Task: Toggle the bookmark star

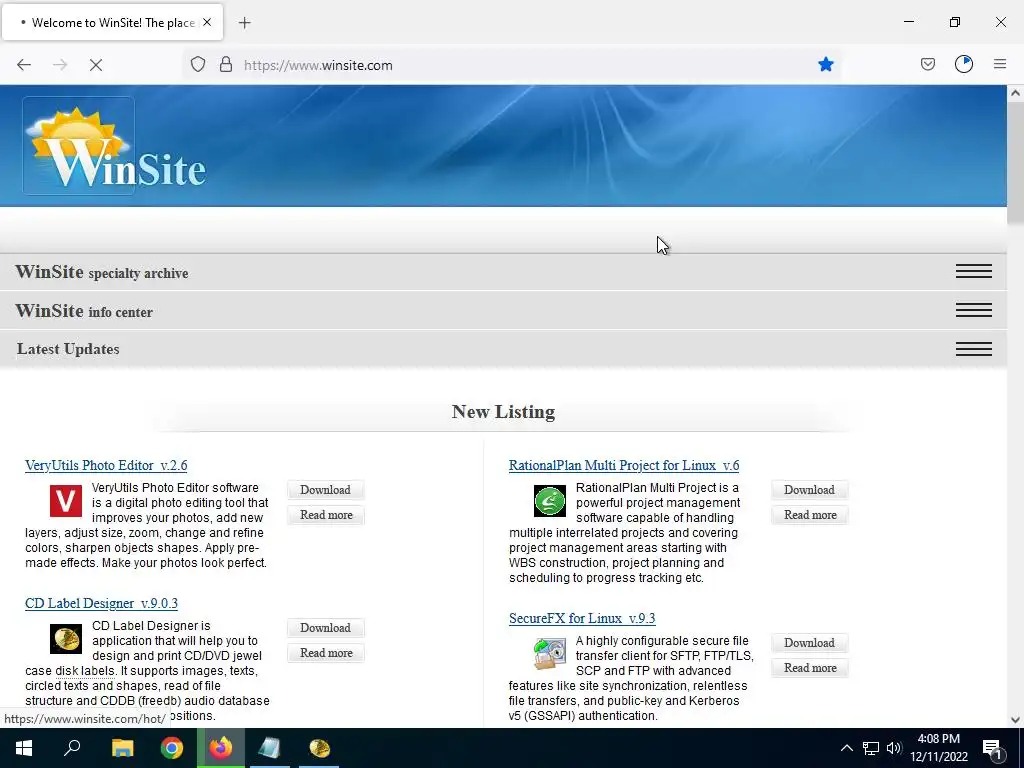Action: [825, 64]
